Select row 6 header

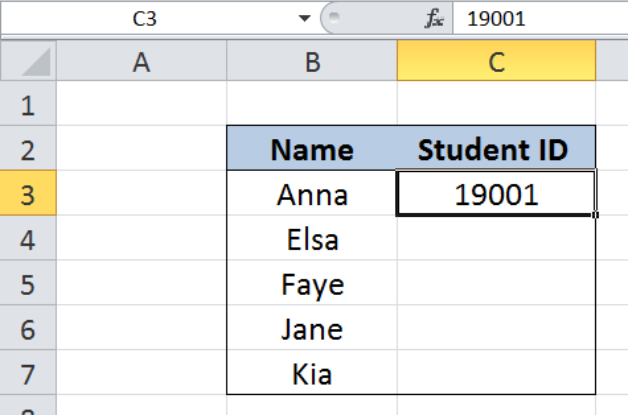(x=28, y=328)
